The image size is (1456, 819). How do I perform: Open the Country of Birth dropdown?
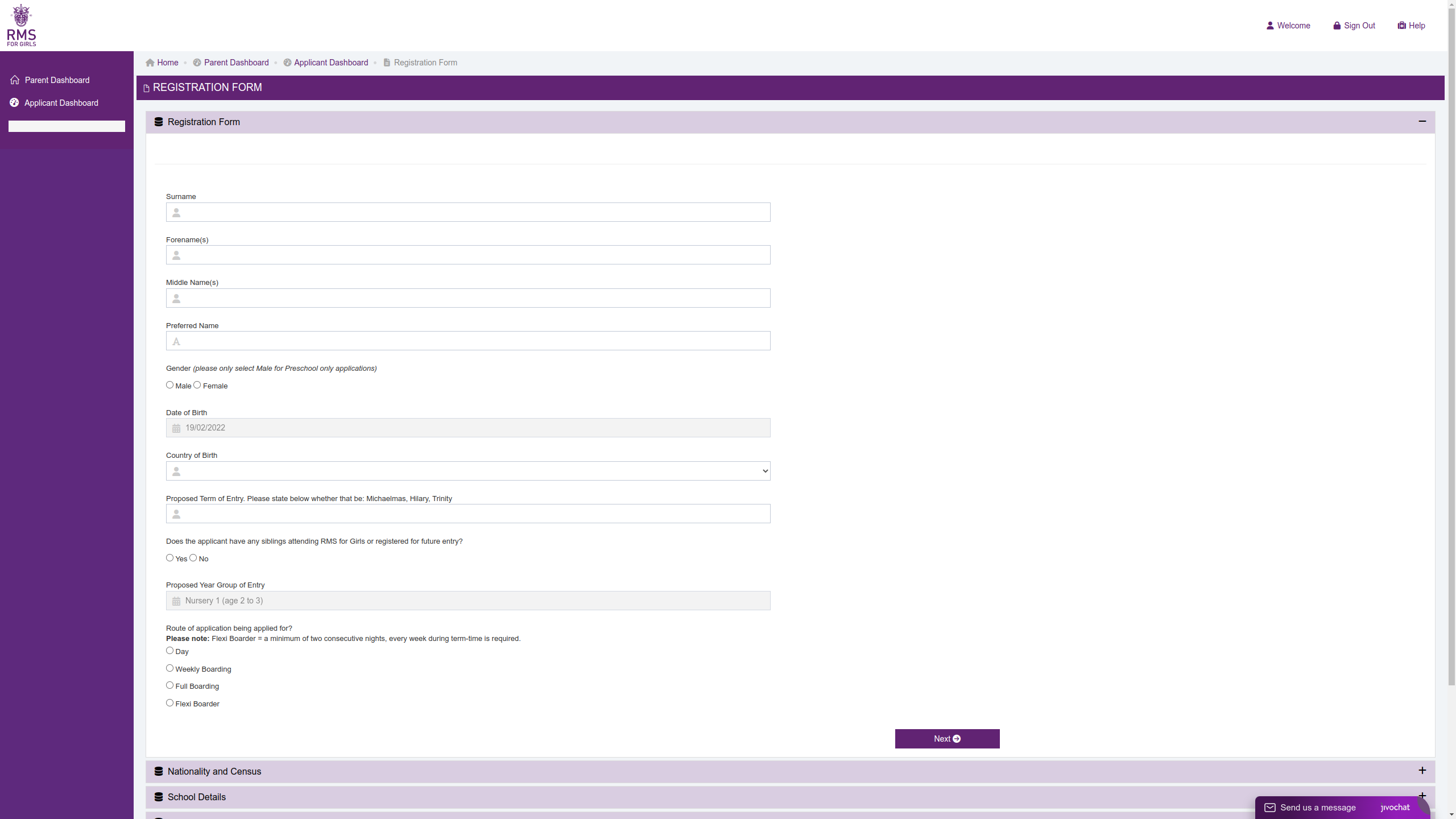pyautogui.click(x=467, y=471)
